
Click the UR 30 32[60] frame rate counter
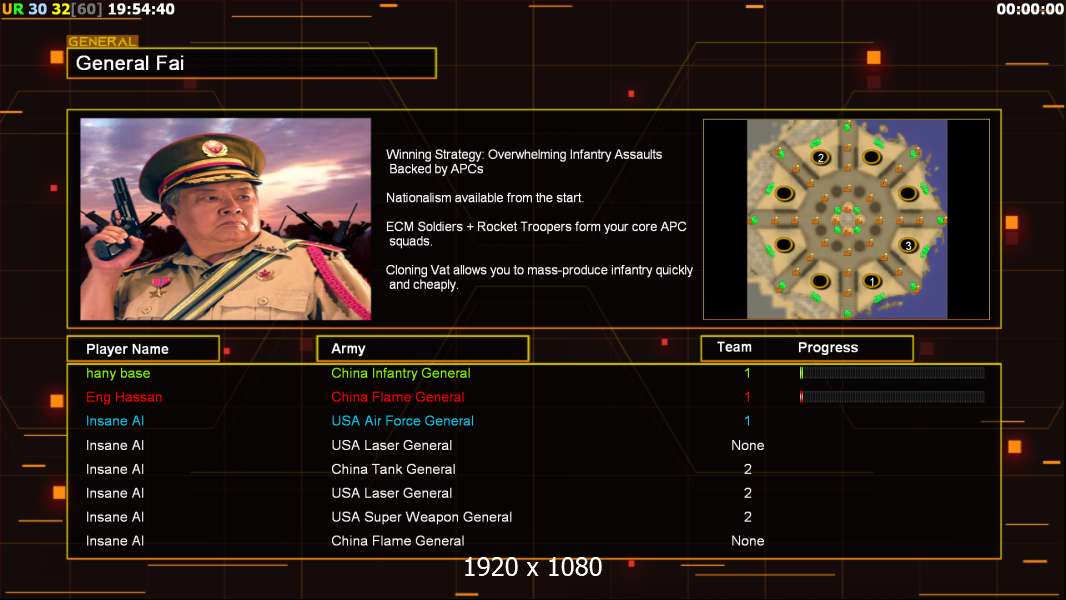tap(52, 10)
